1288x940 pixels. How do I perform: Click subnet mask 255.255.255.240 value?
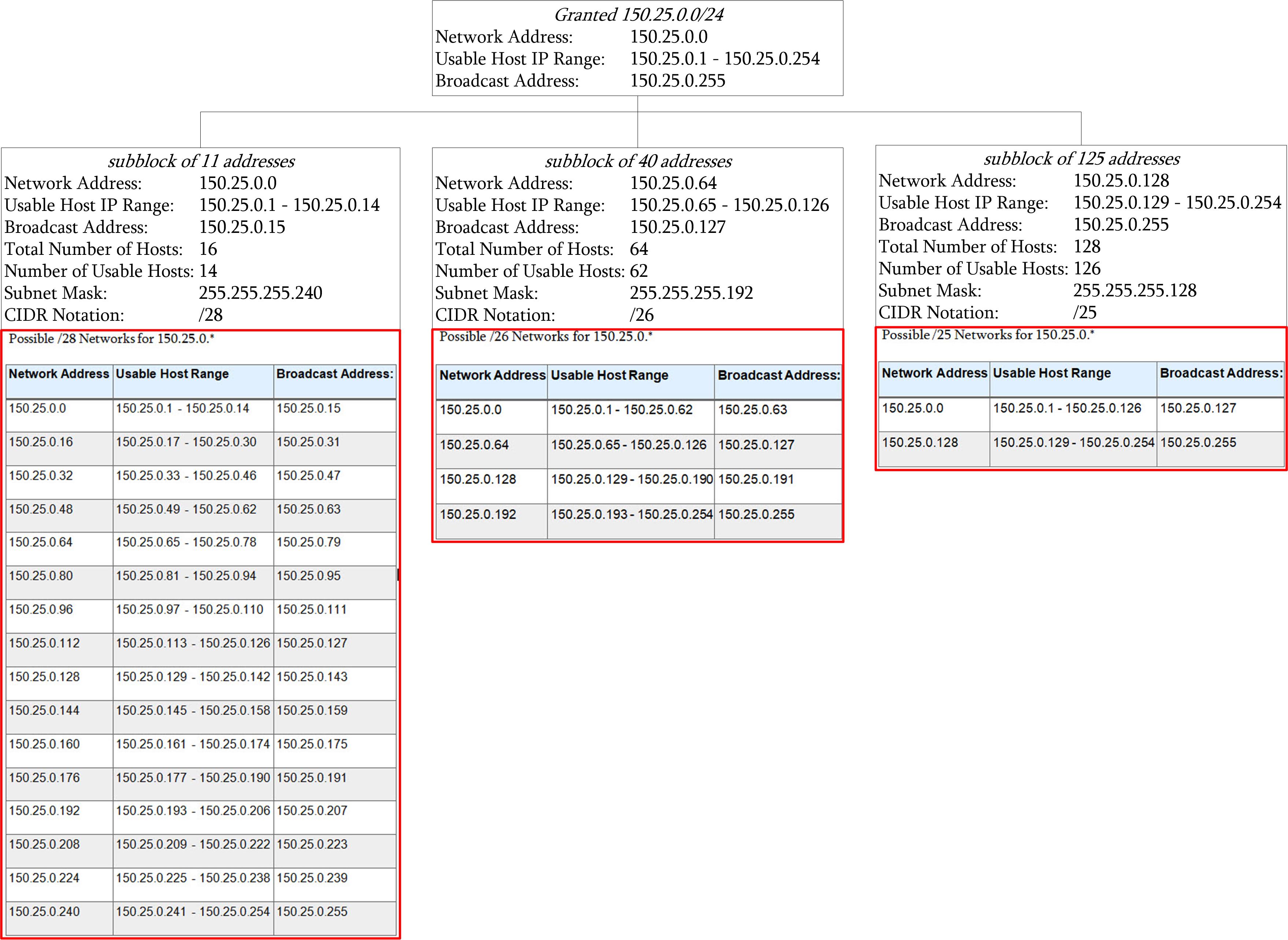pos(260,293)
